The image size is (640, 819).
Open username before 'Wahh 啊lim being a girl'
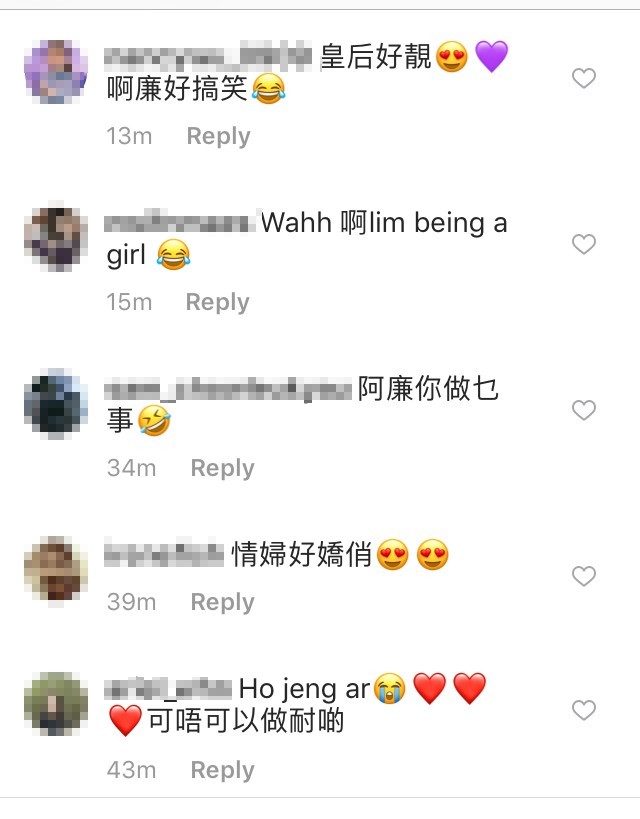click(179, 222)
